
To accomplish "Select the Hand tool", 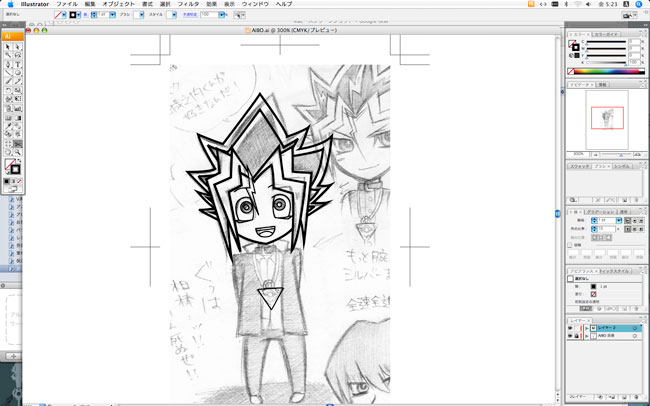I will pos(8,153).
